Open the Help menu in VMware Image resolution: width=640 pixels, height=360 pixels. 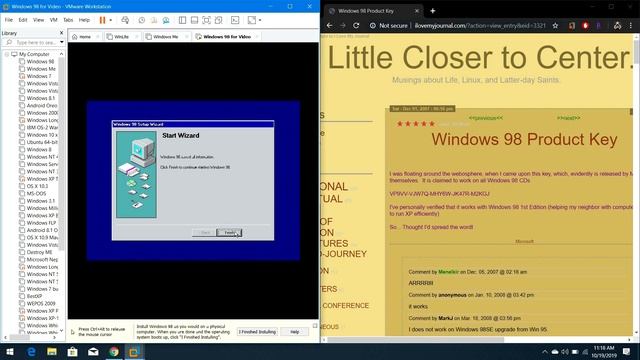pos(84,20)
